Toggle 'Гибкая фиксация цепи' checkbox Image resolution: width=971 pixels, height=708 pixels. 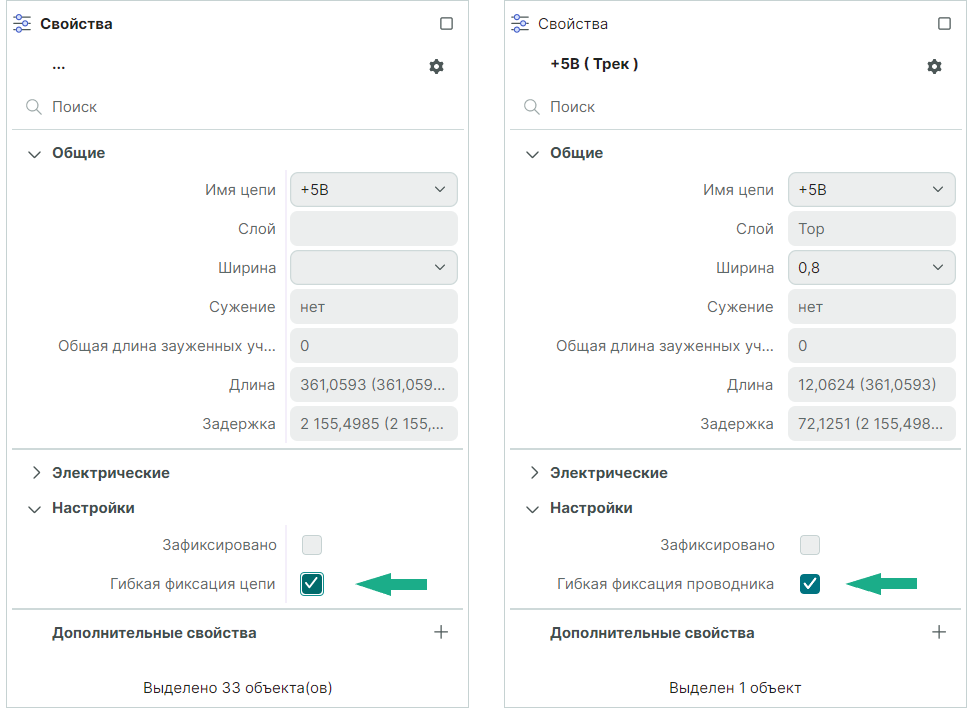(312, 584)
